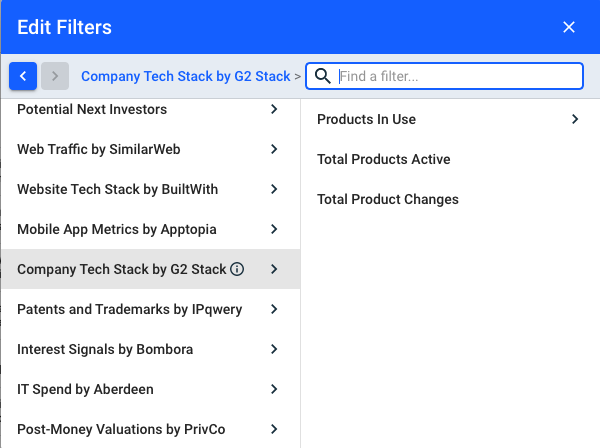Click chevron beside Interest Signals by Bombora
600x448 pixels.
tap(274, 349)
